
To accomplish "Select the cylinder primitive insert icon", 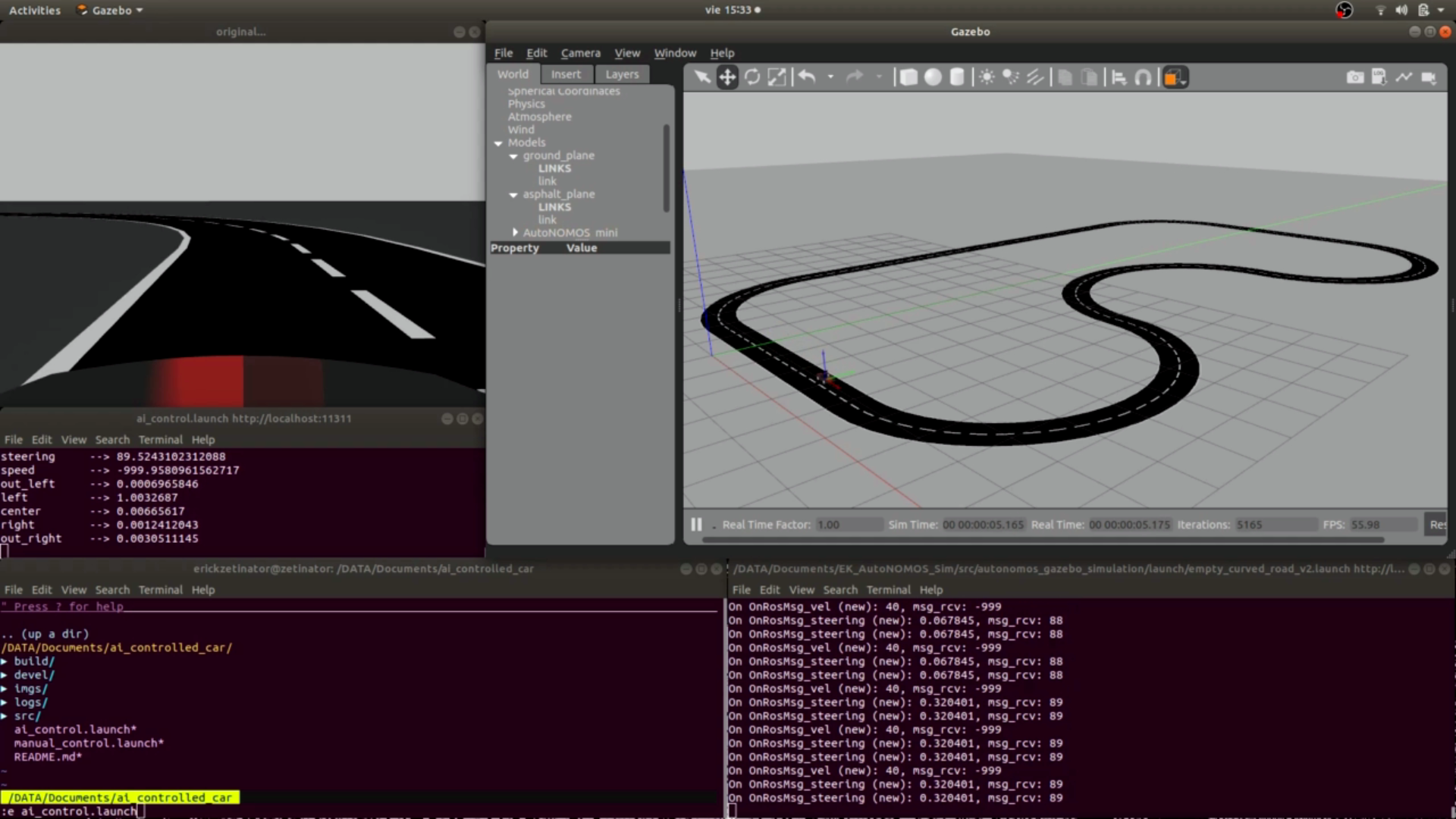I will pos(956,77).
